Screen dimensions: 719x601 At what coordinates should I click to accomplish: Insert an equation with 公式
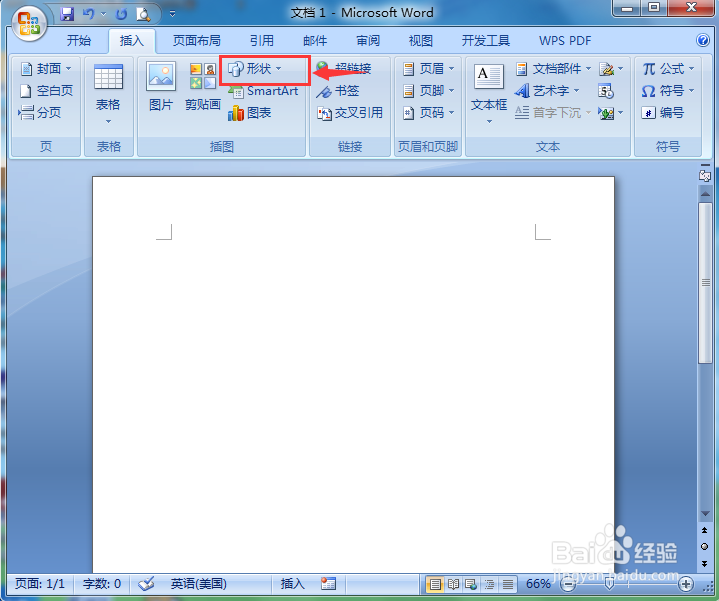coord(669,69)
